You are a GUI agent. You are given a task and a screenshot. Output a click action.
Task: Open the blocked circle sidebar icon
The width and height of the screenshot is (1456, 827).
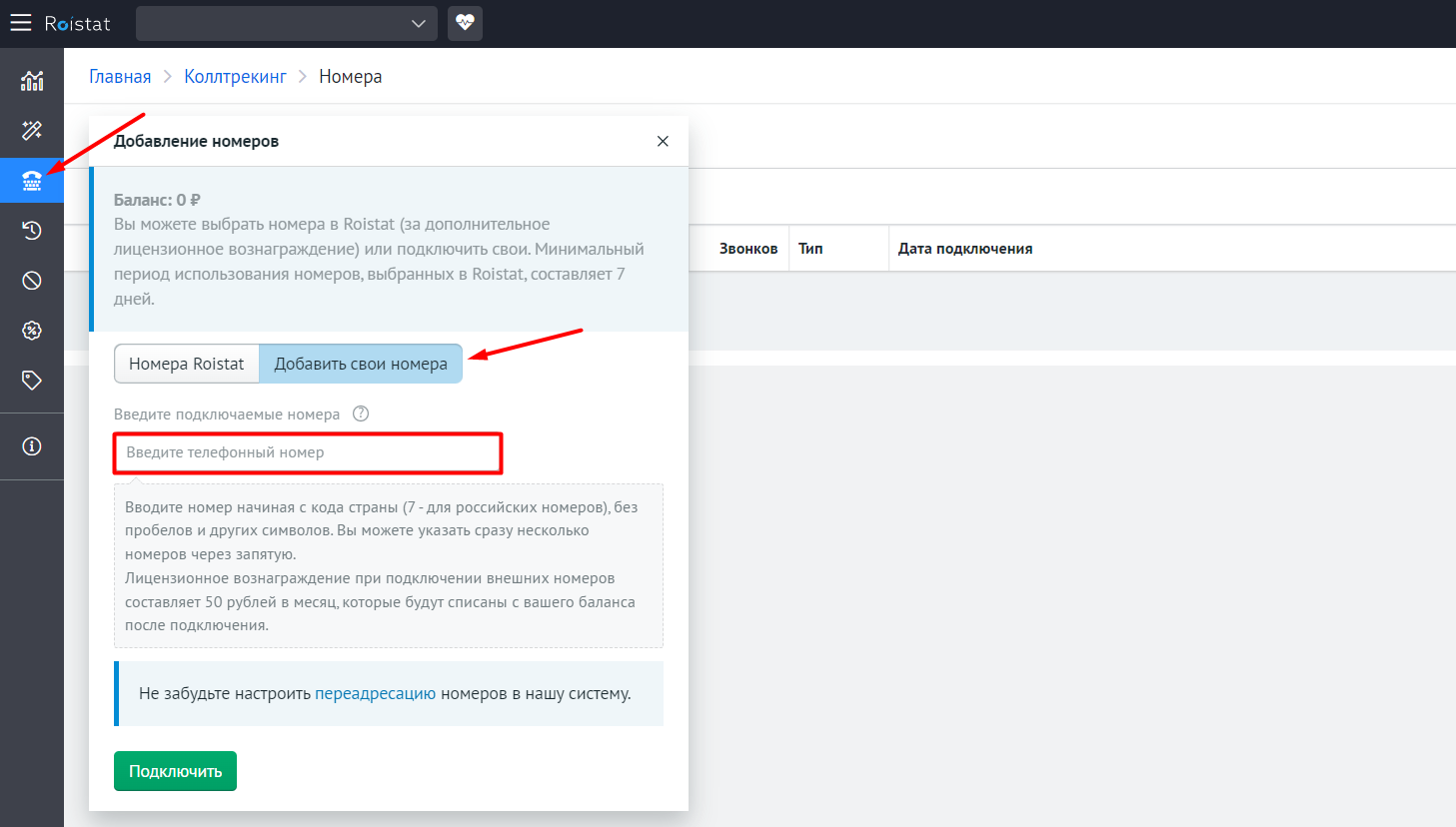point(32,281)
